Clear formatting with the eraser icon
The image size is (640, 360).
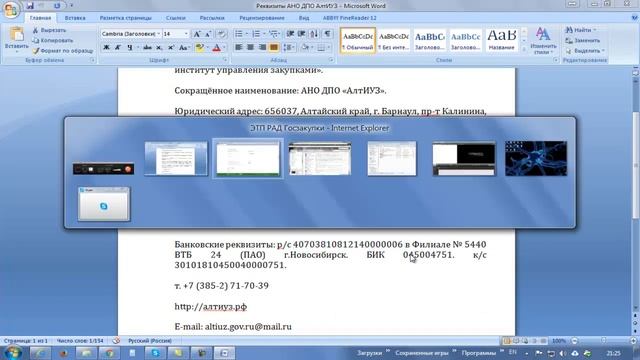coord(222,34)
